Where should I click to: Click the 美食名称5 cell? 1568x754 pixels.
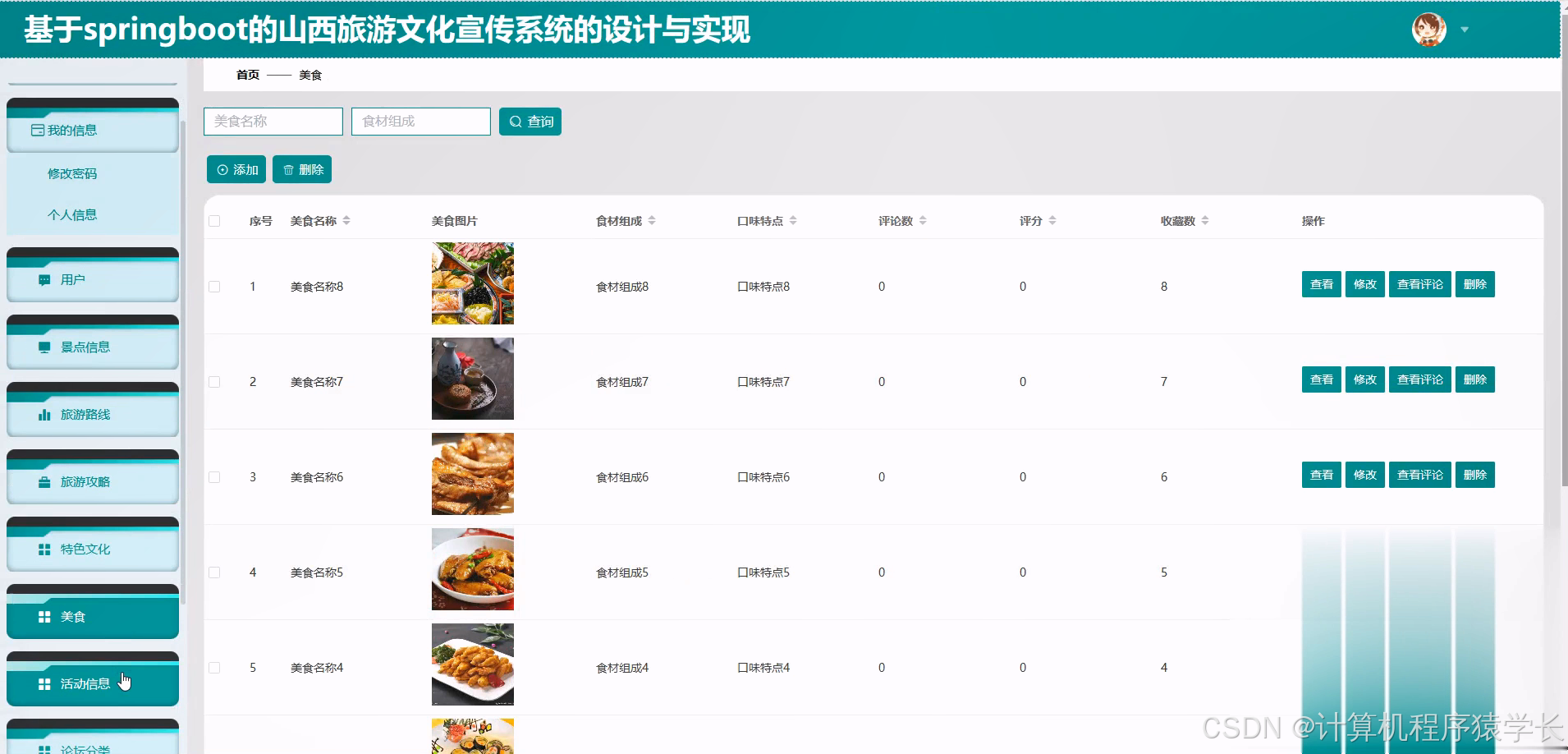(317, 572)
